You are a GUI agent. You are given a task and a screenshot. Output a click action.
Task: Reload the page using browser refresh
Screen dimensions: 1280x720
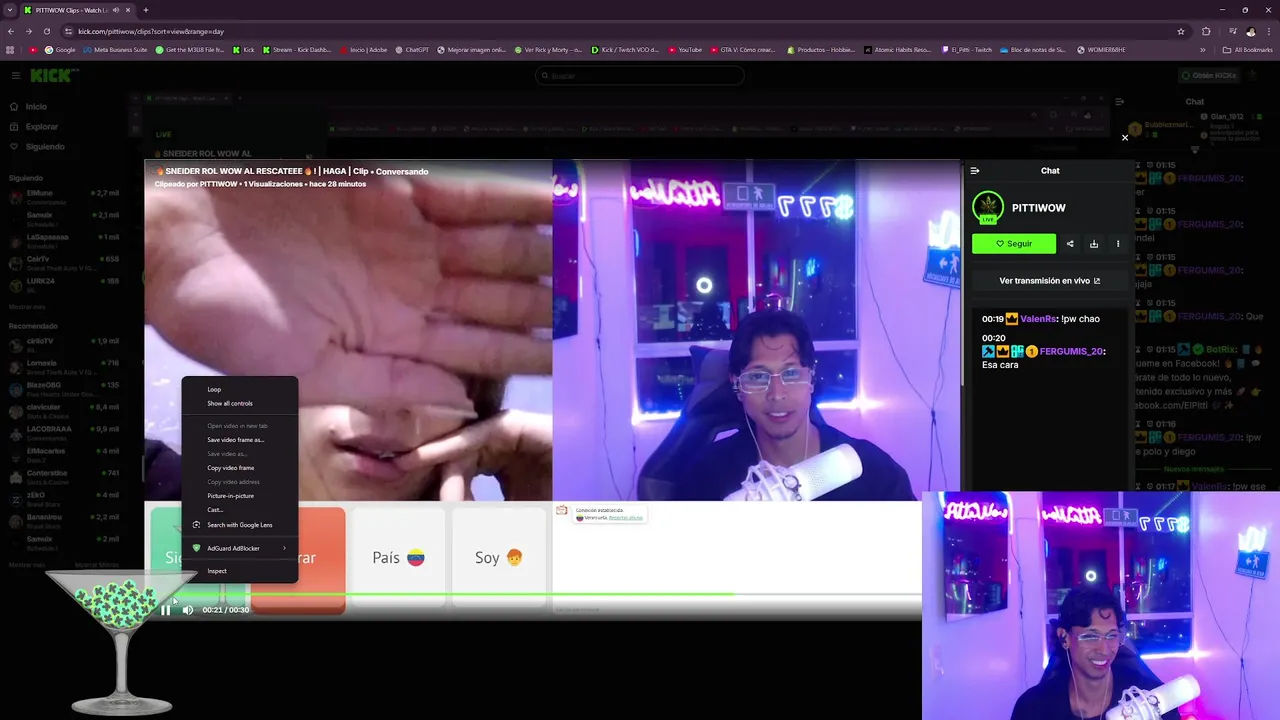(47, 31)
